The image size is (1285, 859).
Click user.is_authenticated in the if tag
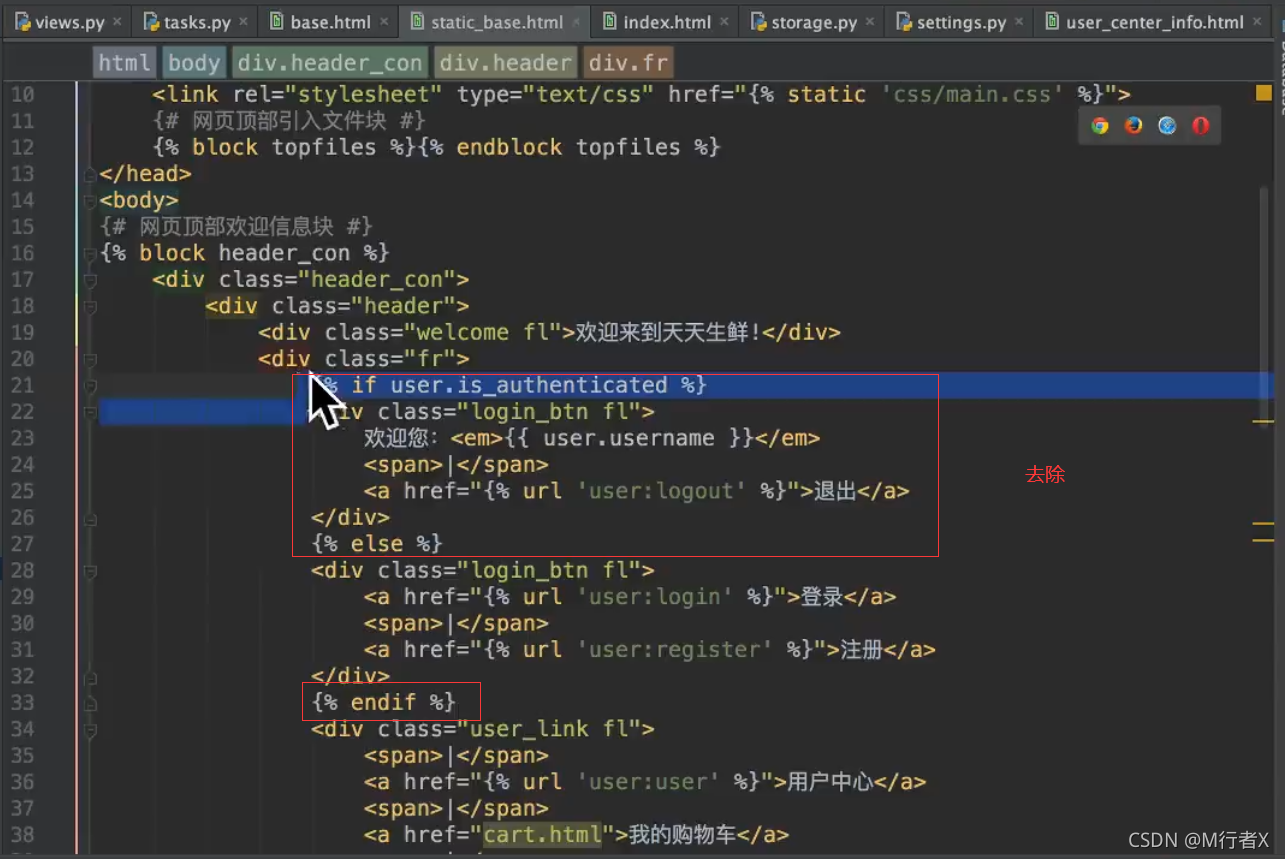529,385
